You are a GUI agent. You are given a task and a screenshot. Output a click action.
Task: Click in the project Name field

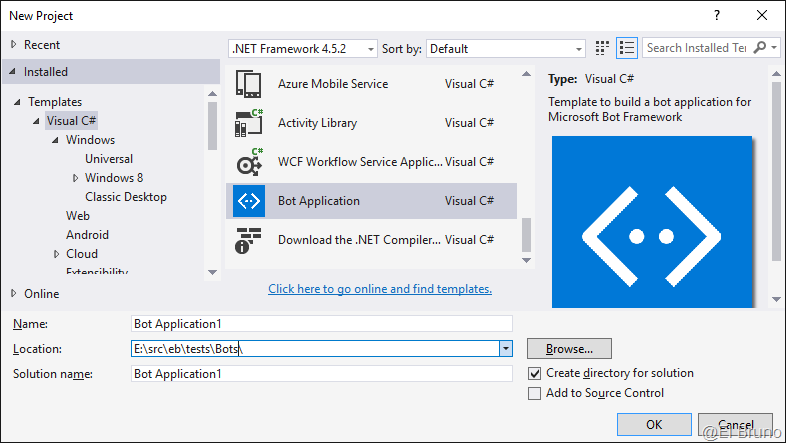click(x=321, y=324)
